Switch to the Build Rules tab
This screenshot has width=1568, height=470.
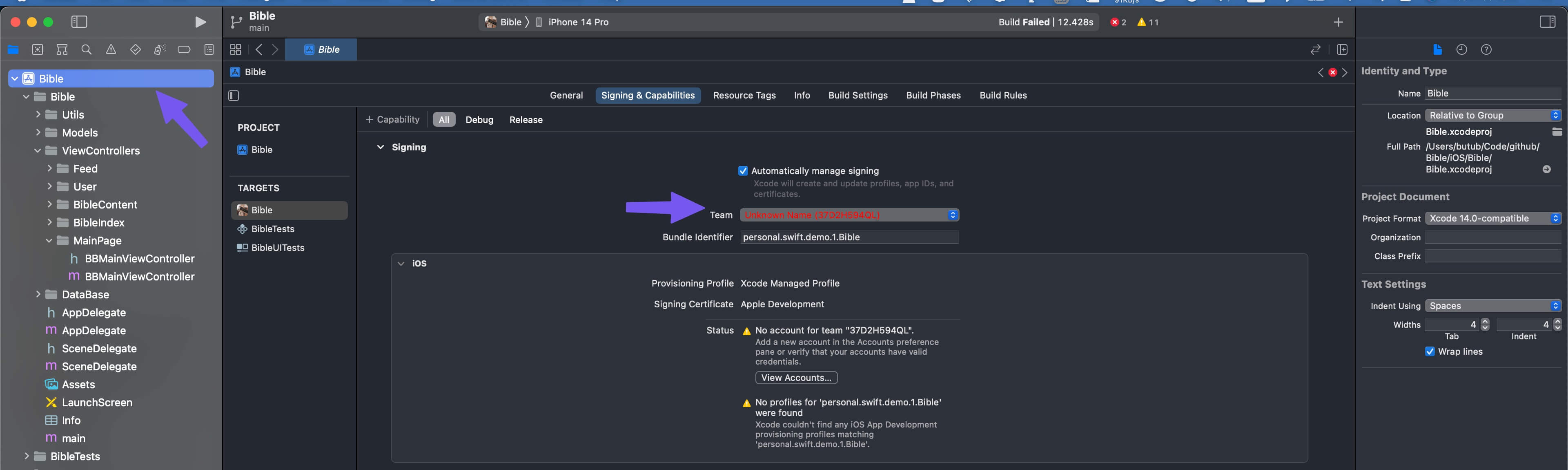1003,95
